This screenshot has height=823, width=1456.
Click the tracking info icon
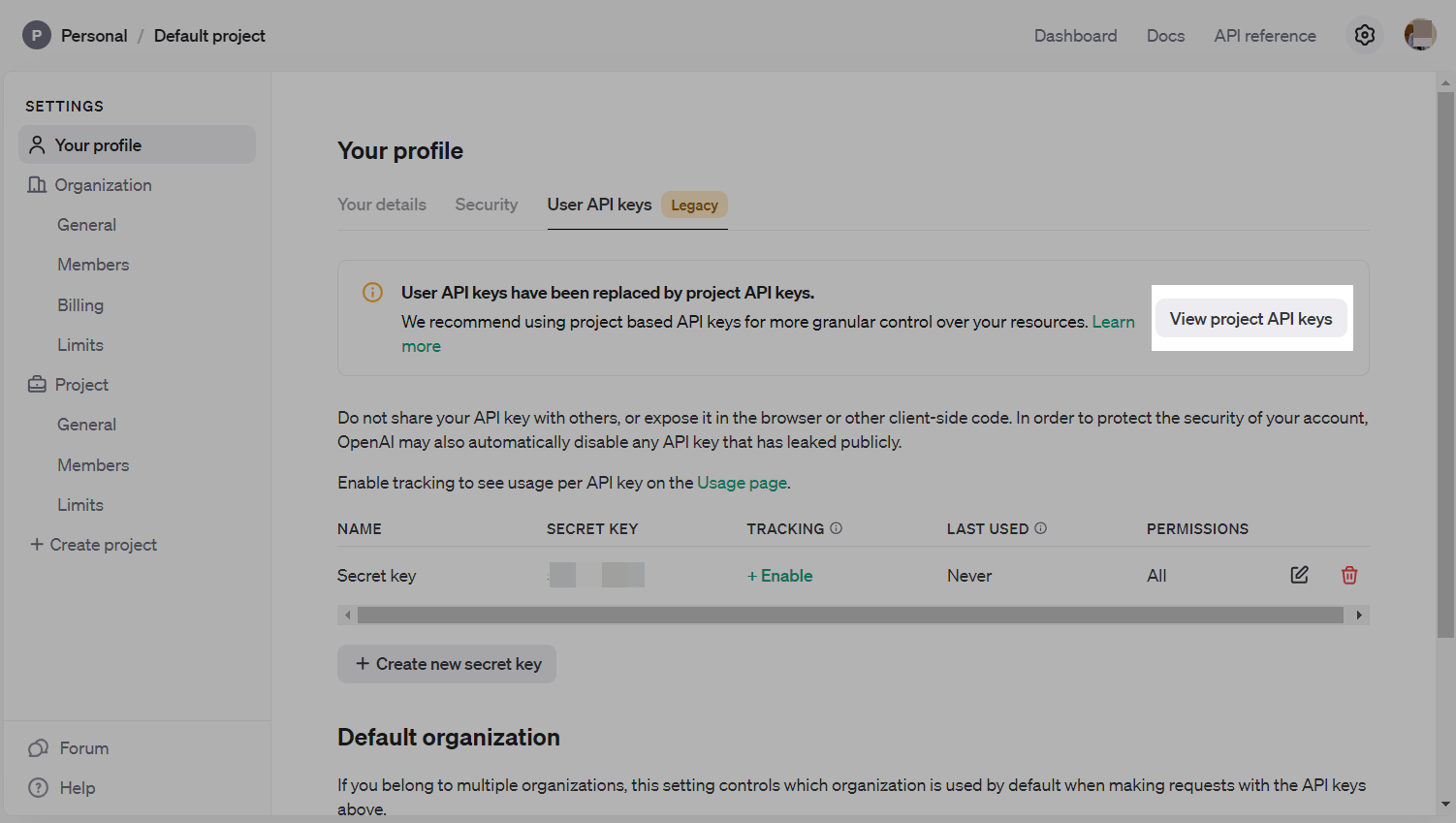836,528
